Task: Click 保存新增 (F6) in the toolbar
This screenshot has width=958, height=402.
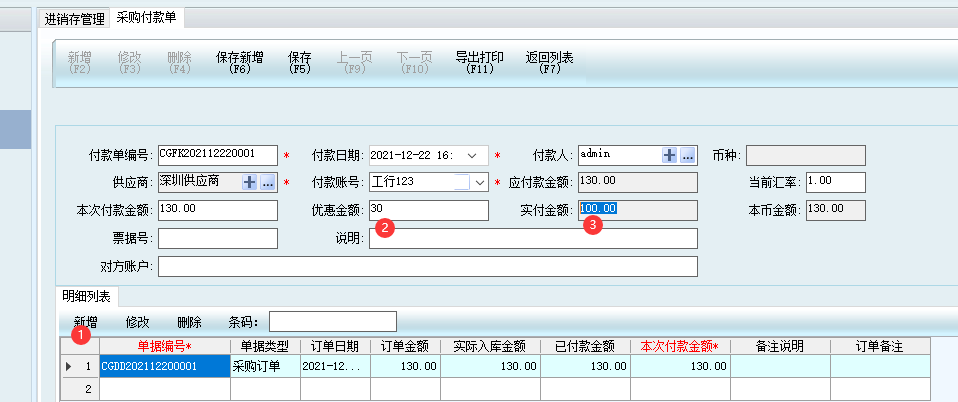Action: (239, 63)
